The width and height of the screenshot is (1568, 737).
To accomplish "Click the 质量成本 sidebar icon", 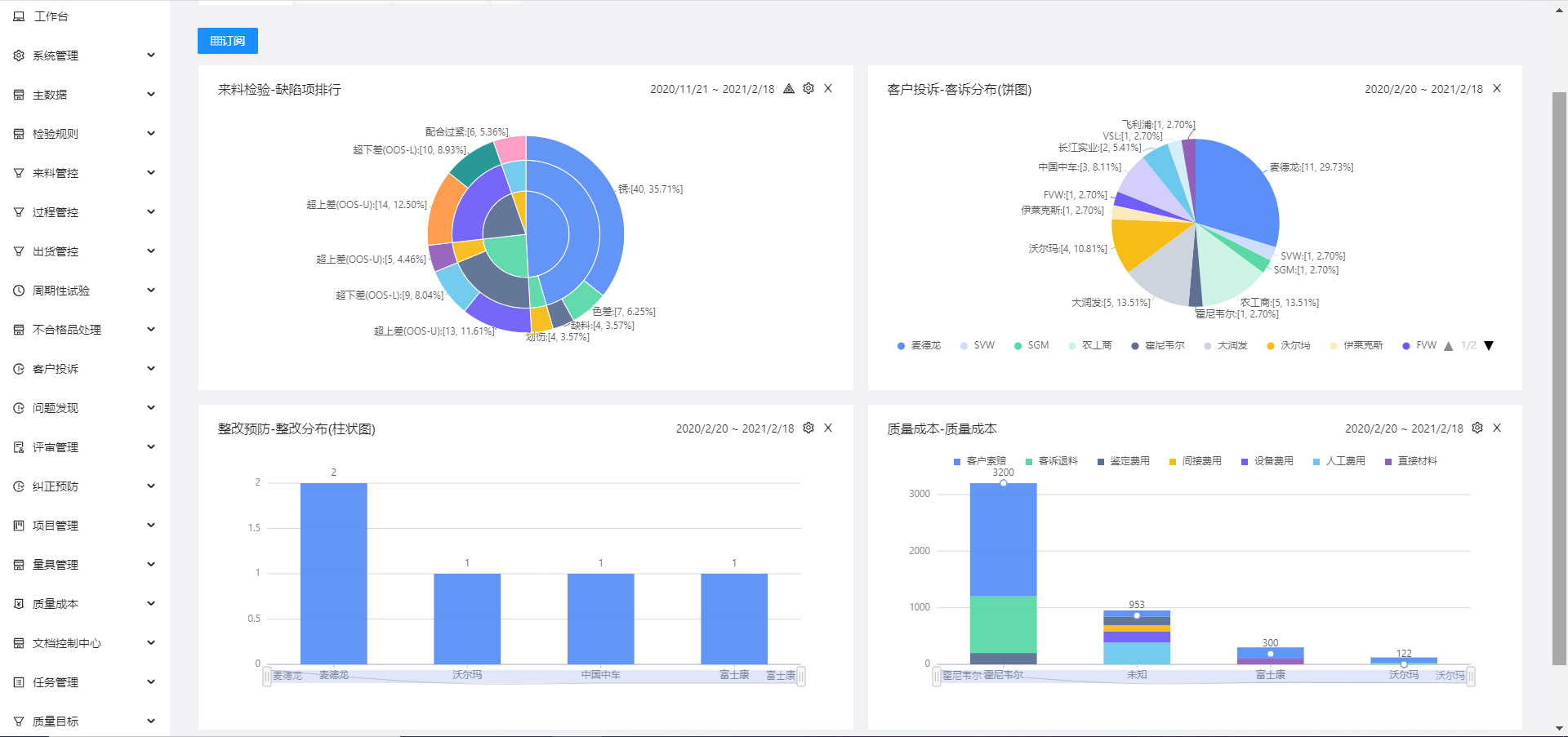I will tap(19, 604).
